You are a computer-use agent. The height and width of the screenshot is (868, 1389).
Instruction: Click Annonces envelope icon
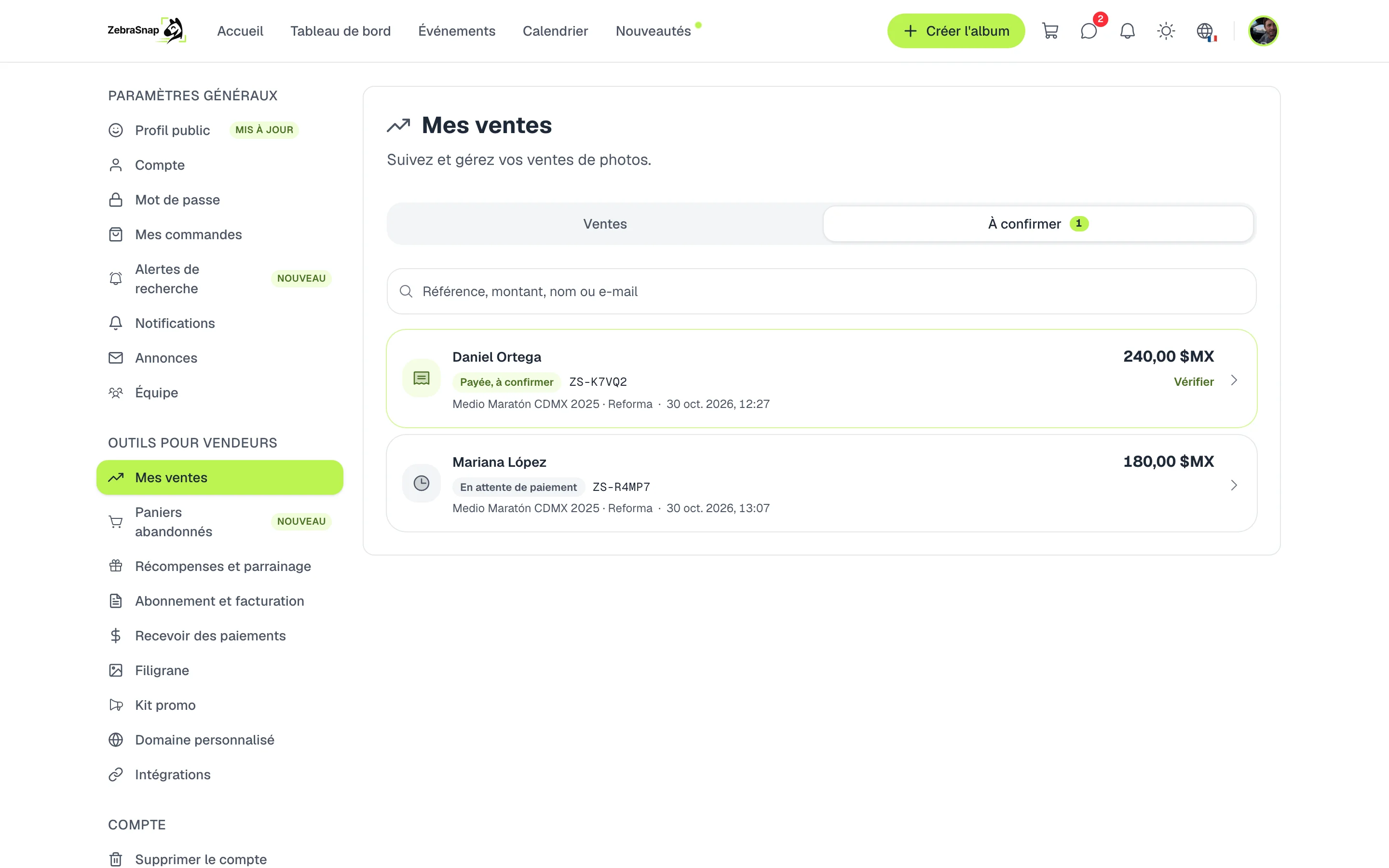(115, 358)
